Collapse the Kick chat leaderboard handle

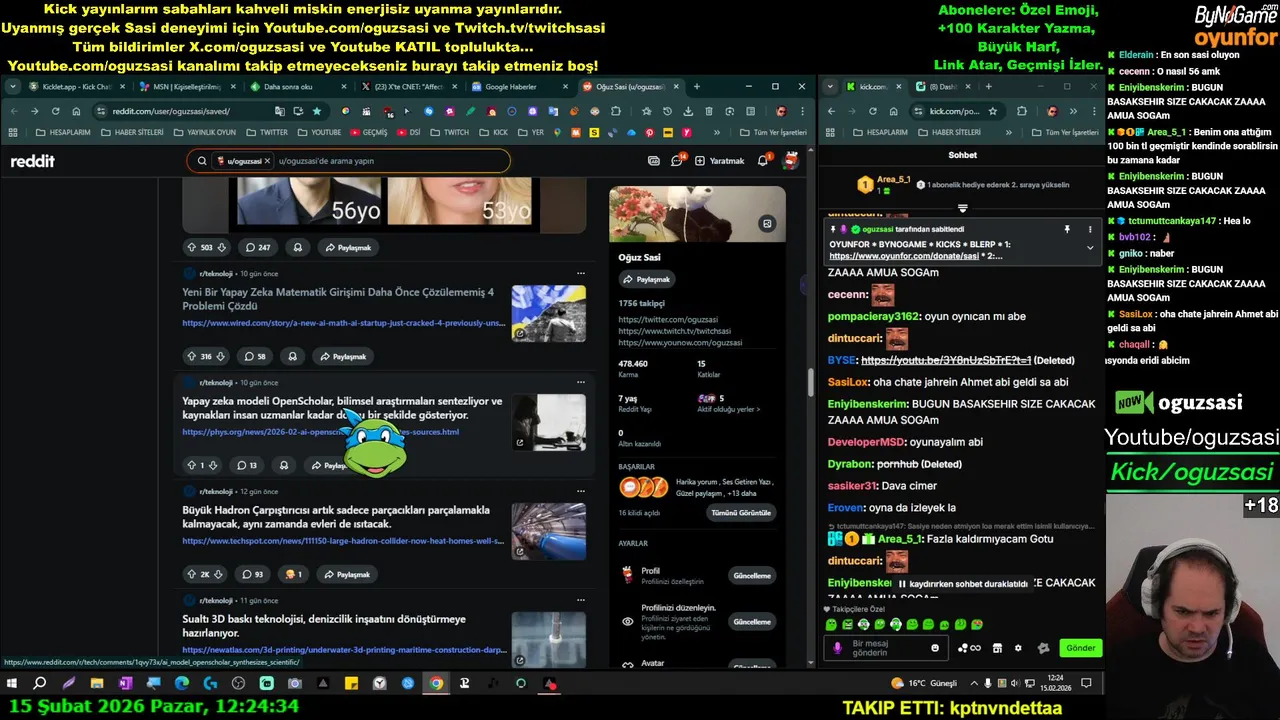962,209
